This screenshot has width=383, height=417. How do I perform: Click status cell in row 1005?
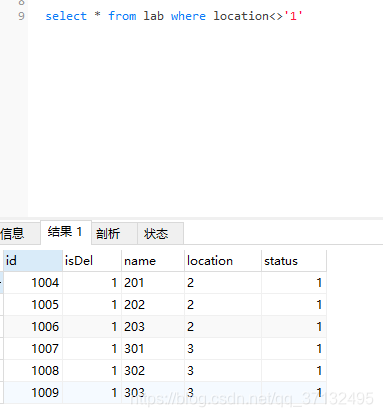tap(294, 305)
